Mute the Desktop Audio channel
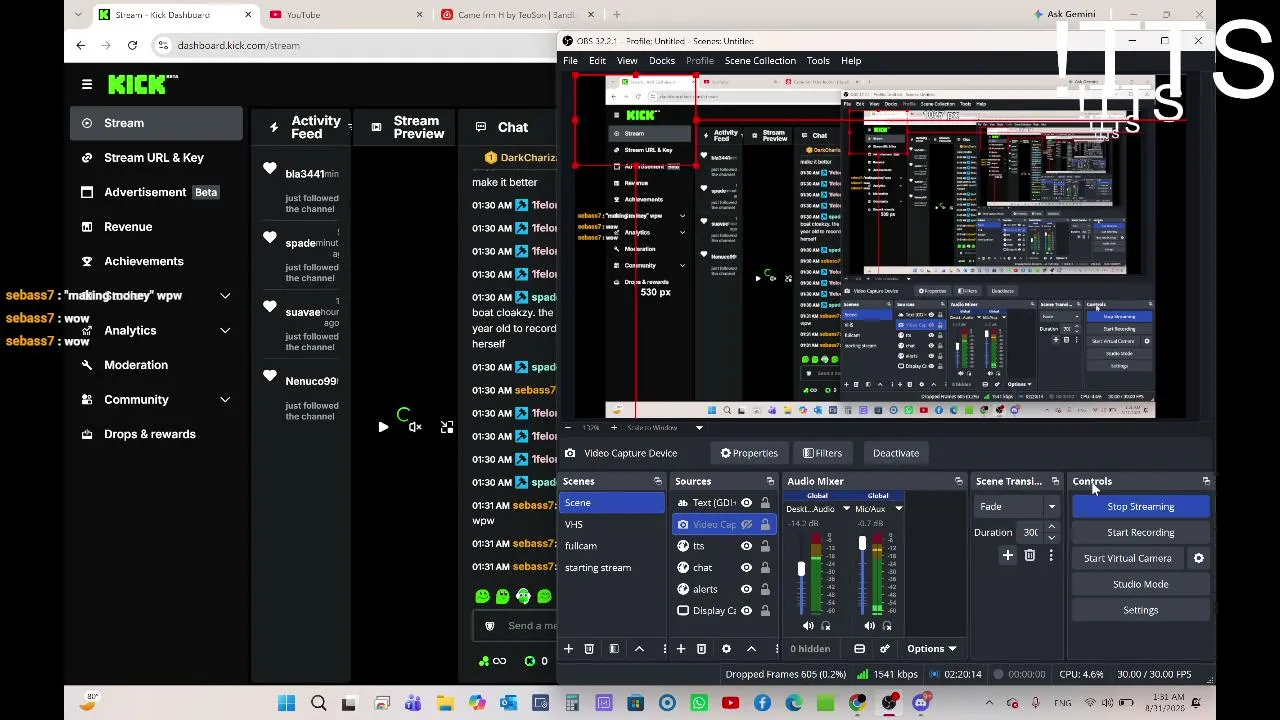Viewport: 1280px width, 720px height. [x=808, y=626]
